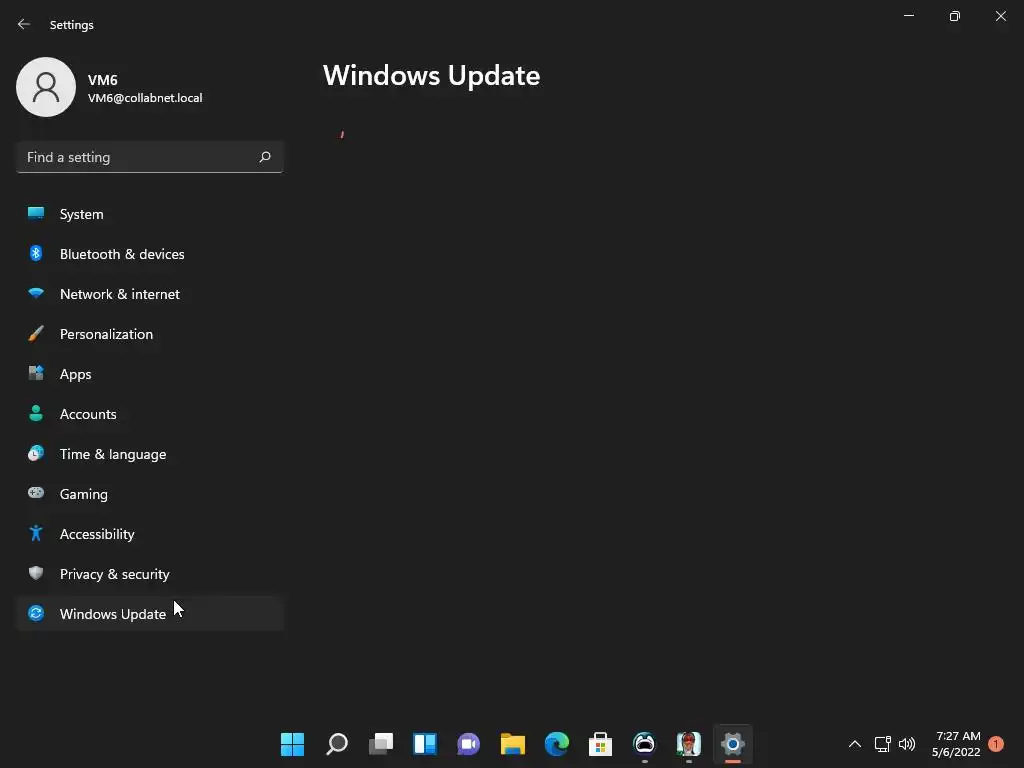Open Time & language settings
This screenshot has height=768, width=1024.
coord(150,454)
